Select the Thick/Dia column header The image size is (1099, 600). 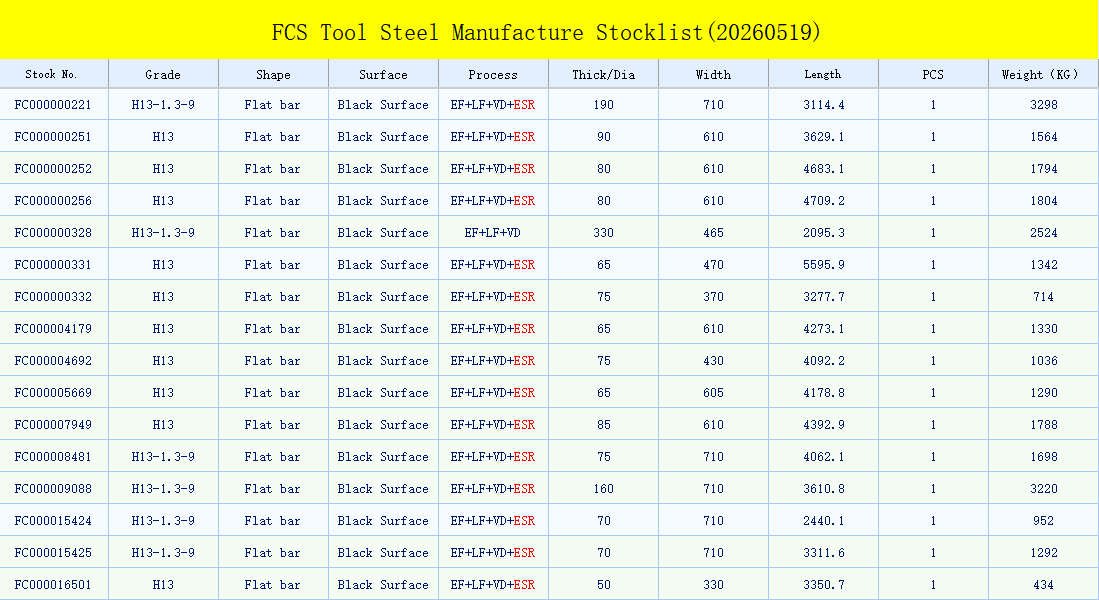point(603,74)
